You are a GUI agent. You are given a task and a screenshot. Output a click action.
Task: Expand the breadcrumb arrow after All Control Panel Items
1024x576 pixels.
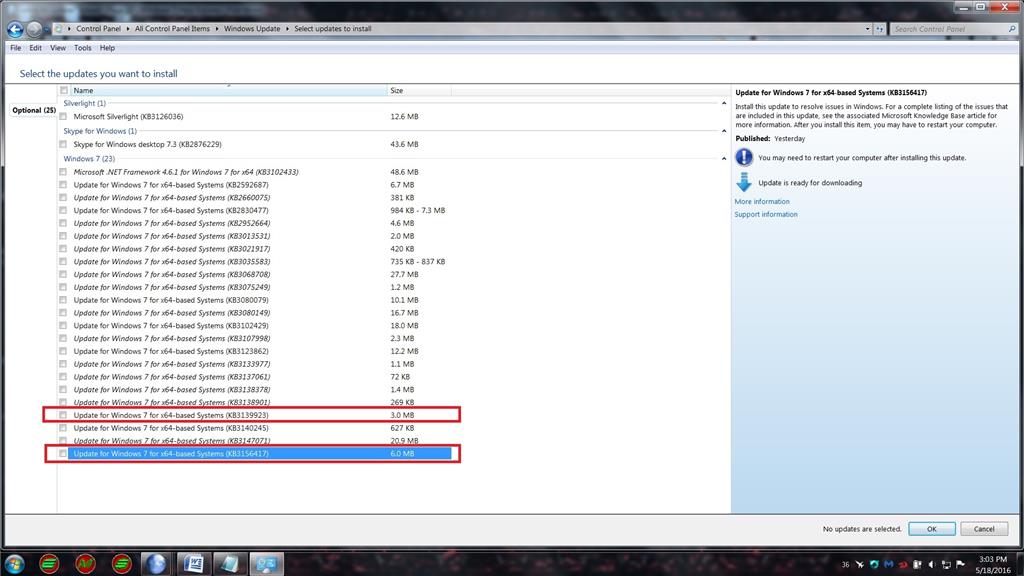tap(217, 29)
